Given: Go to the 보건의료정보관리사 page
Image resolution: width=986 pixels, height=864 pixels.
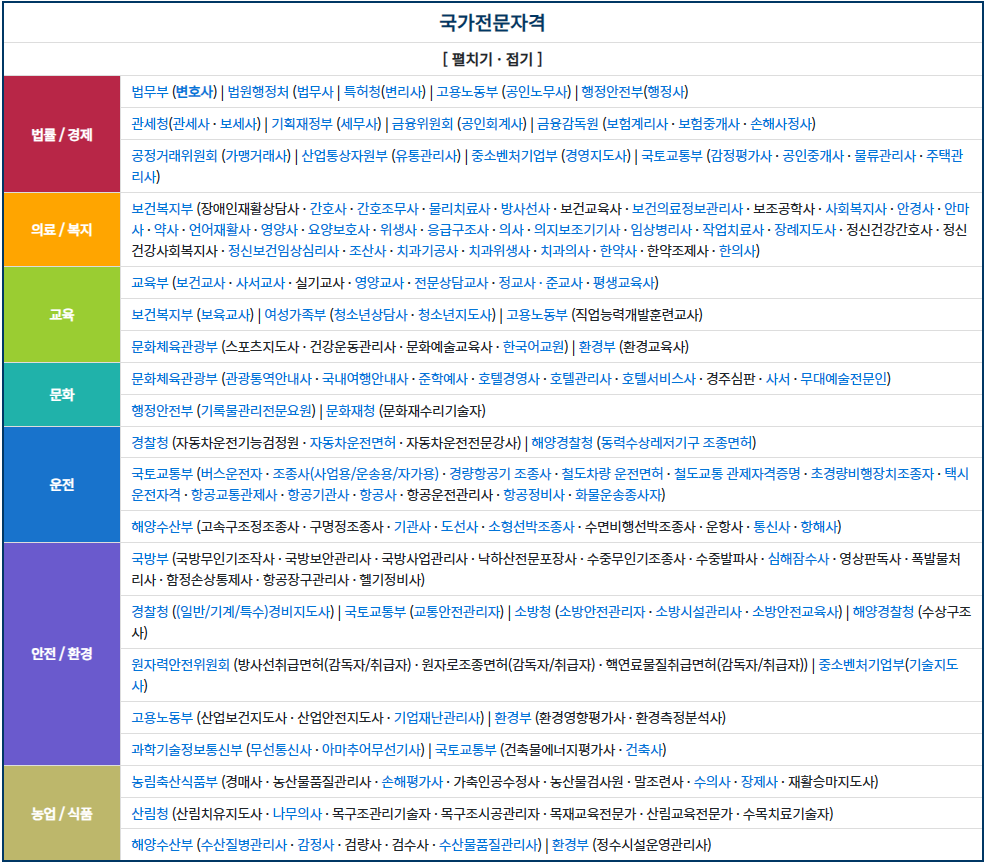Looking at the screenshot, I should [x=687, y=209].
